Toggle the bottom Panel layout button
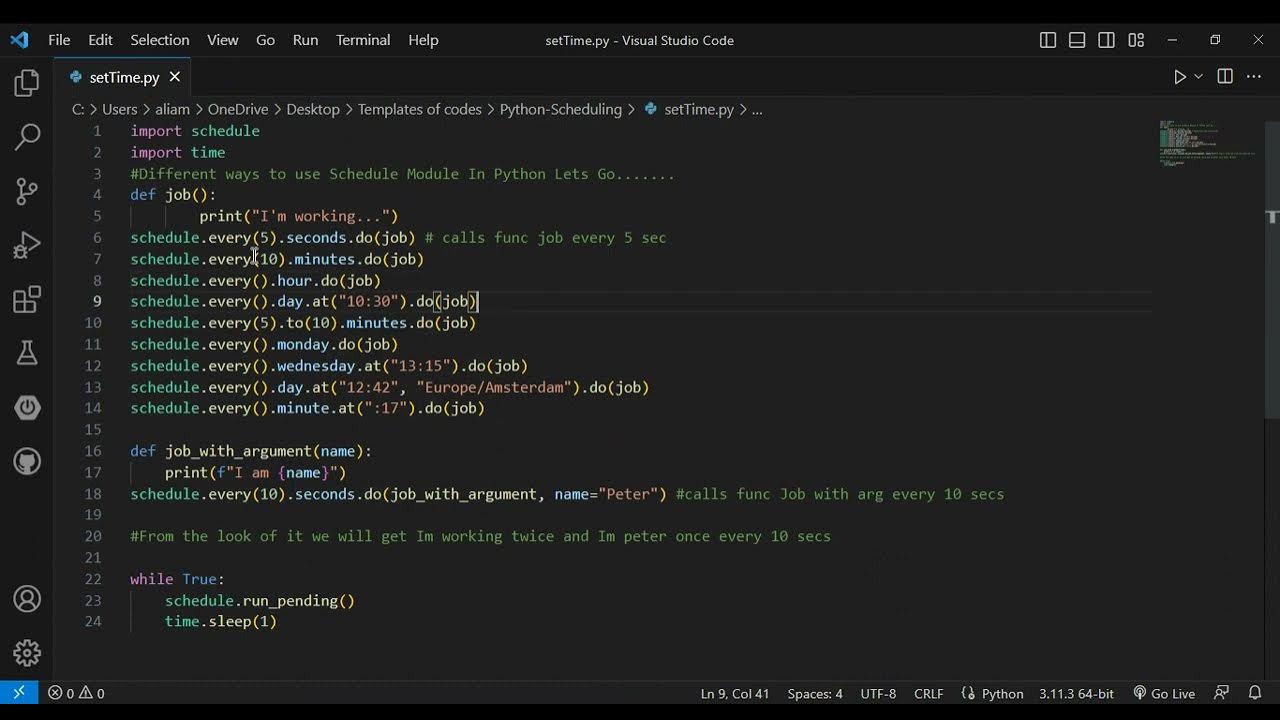 coord(1077,40)
